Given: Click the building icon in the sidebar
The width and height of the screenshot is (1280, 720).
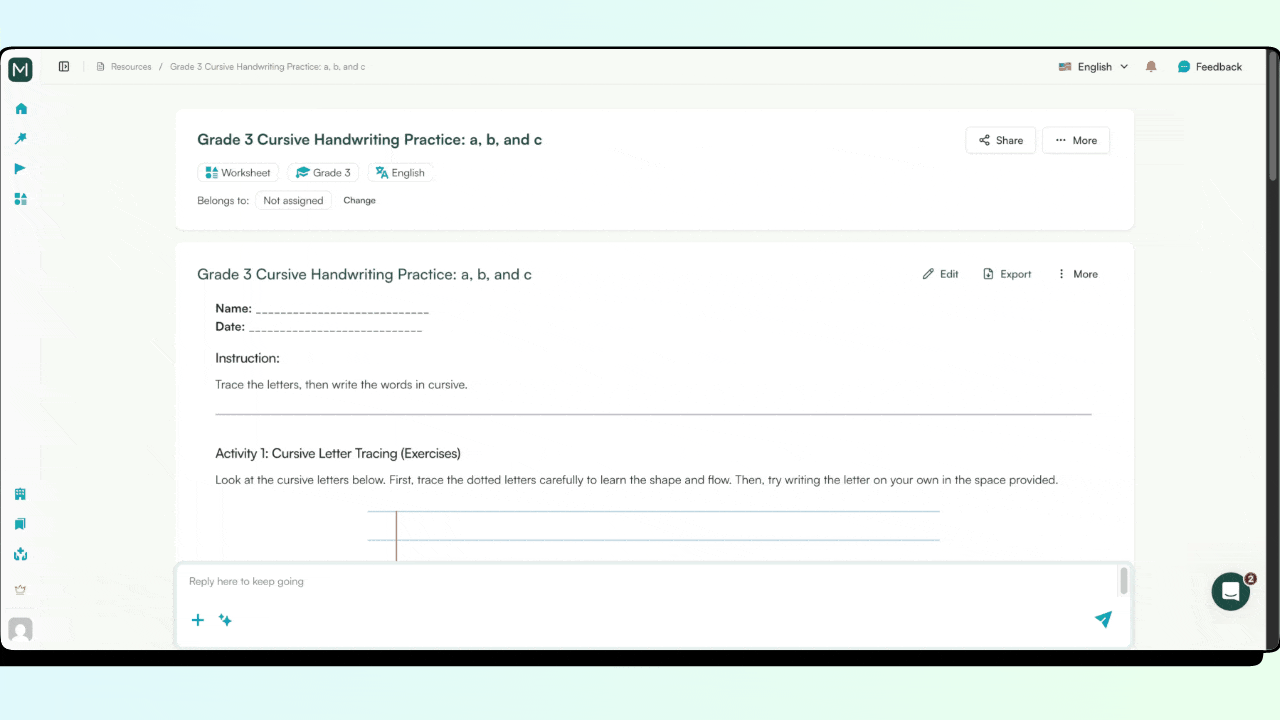Looking at the screenshot, I should [x=20, y=494].
